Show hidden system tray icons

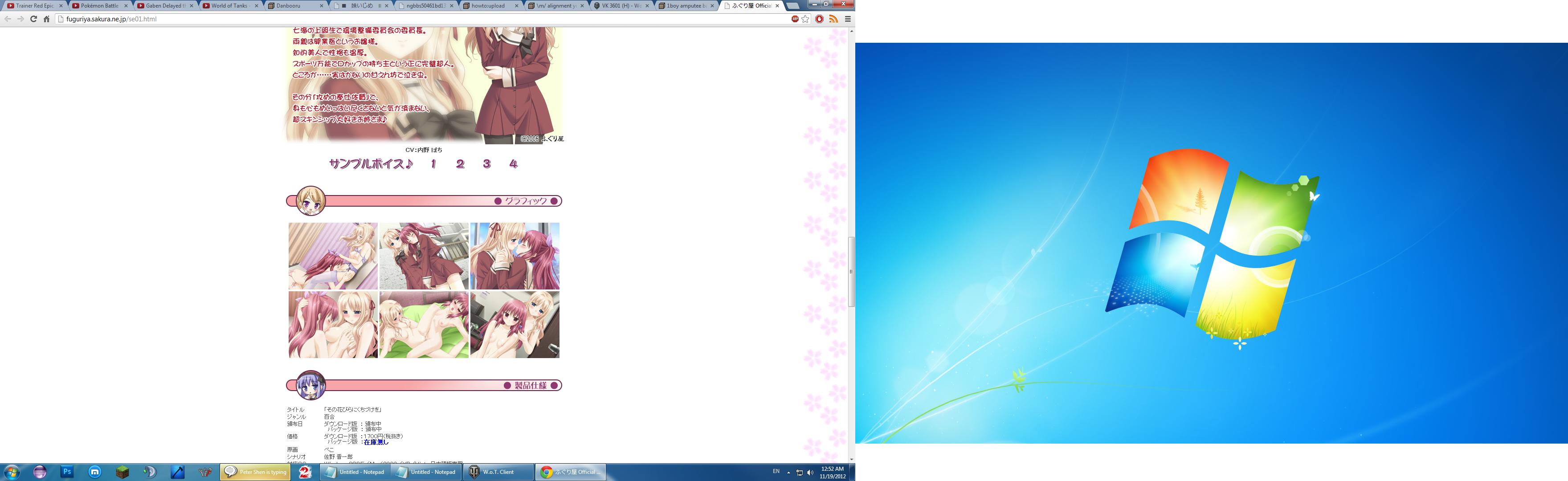(x=789, y=473)
